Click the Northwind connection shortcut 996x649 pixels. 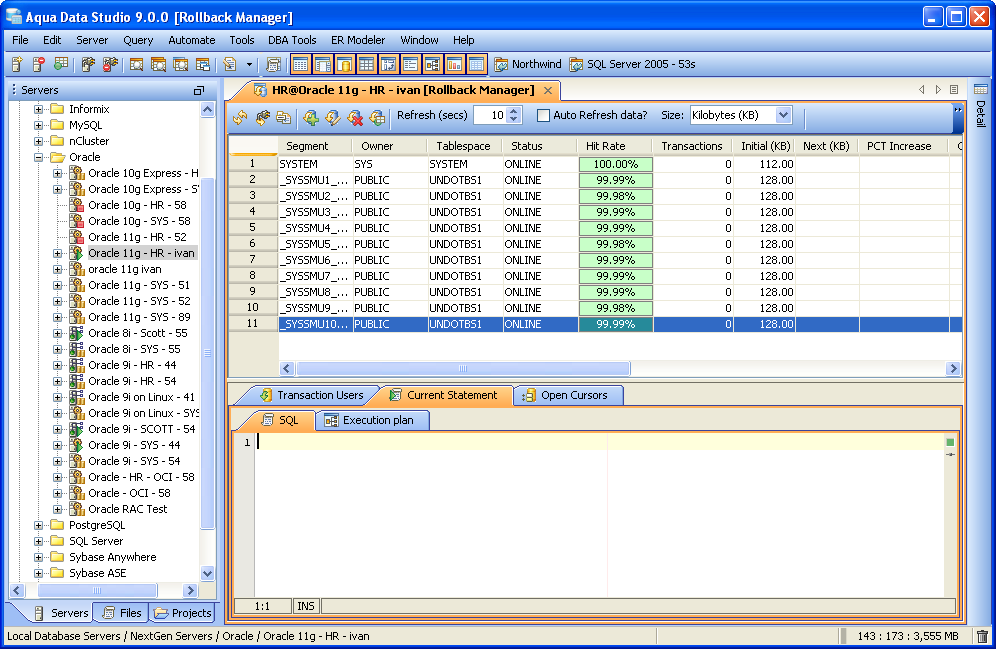tap(527, 65)
